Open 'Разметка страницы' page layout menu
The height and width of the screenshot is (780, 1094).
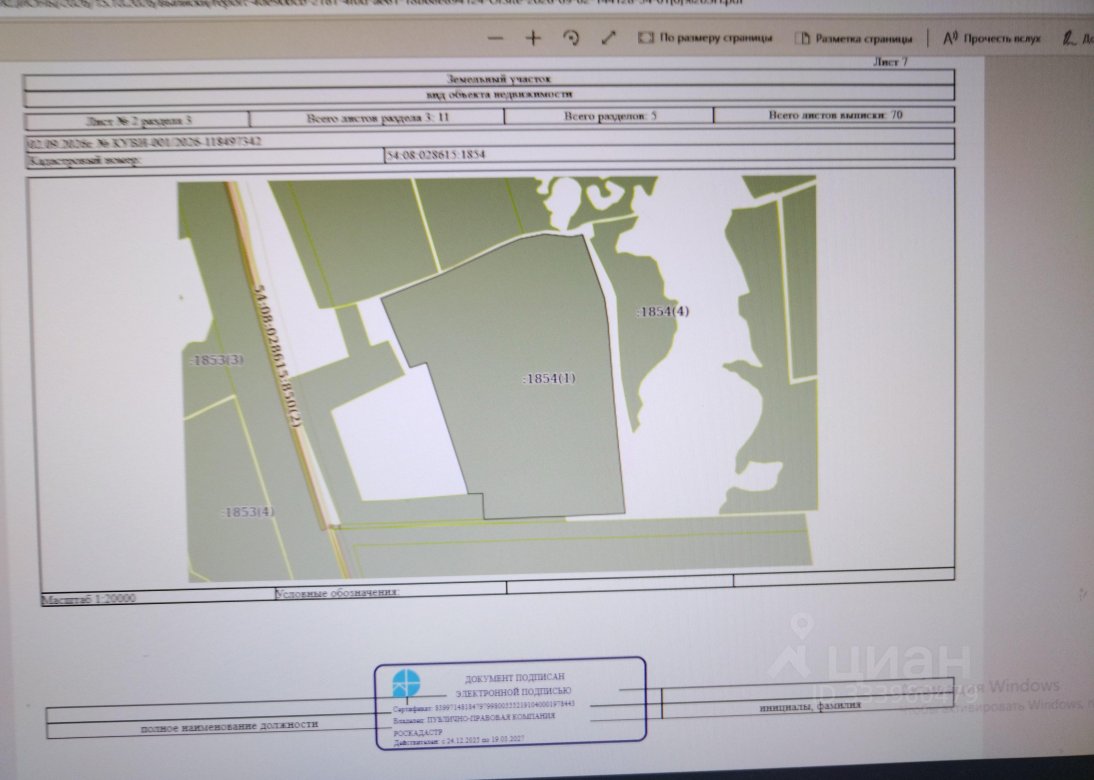pos(853,38)
